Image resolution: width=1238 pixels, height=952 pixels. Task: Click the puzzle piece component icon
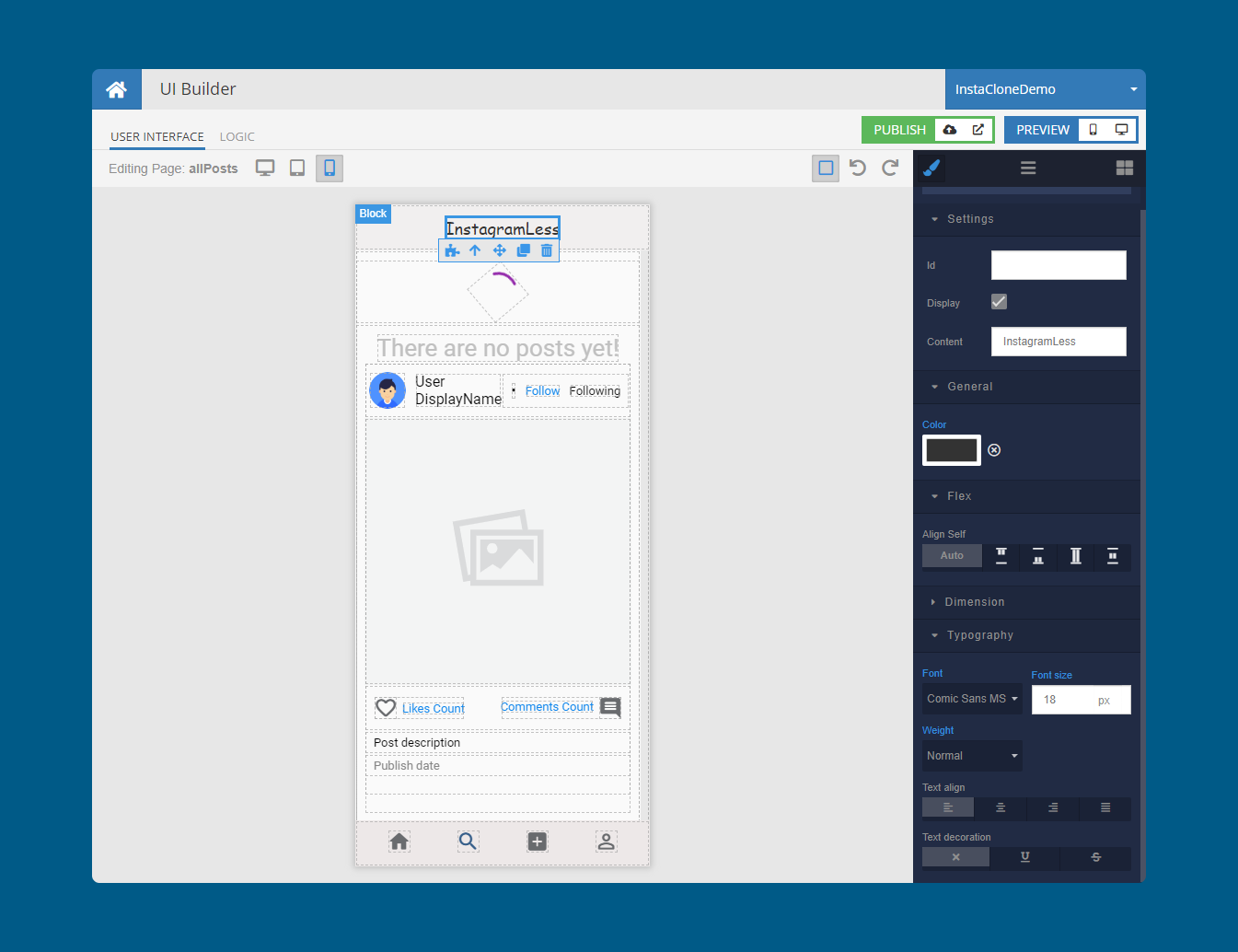point(452,250)
